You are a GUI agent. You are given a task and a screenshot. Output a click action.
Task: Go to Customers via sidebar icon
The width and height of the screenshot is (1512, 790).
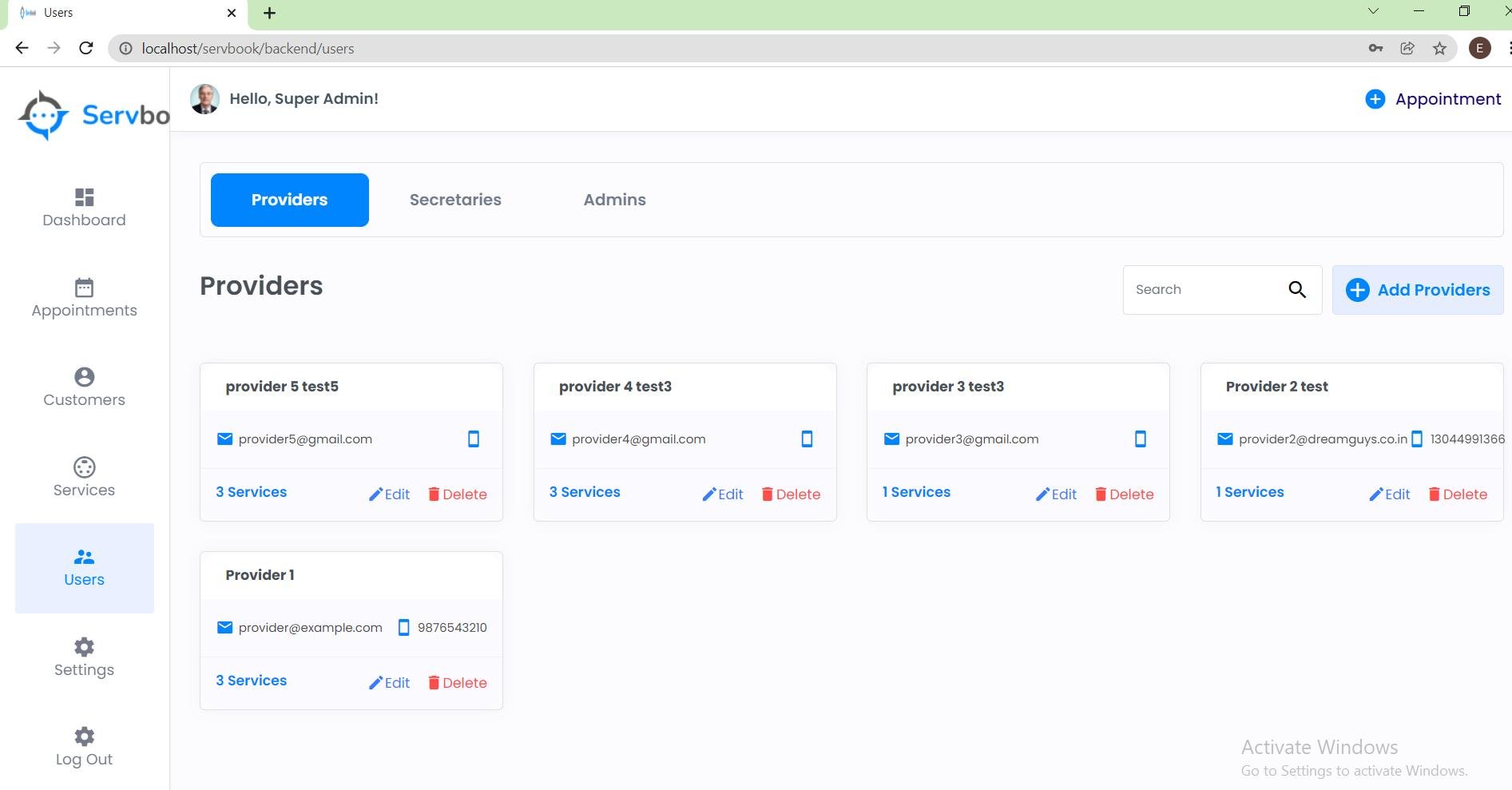[84, 376]
